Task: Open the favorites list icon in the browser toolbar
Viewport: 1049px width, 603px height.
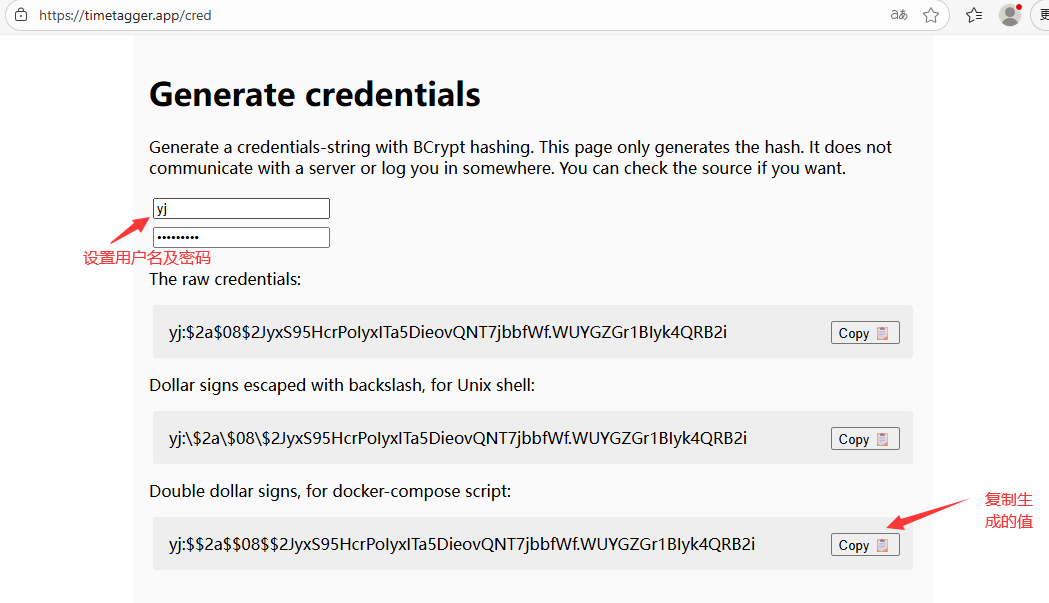Action: tap(974, 15)
